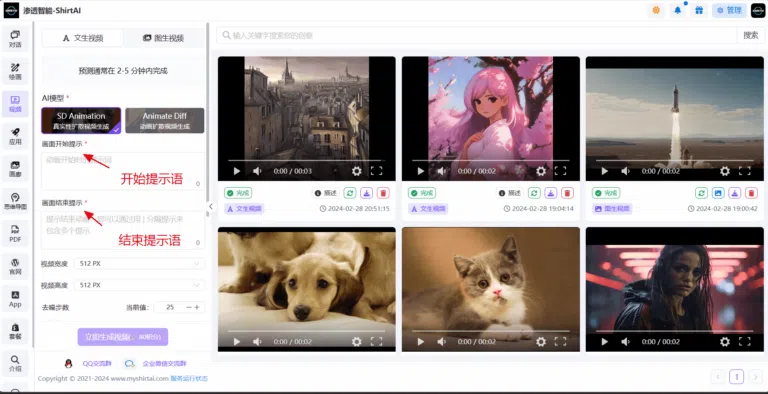Show 描述 description for anime girl video
This screenshot has width=768, height=394.
click(509, 193)
